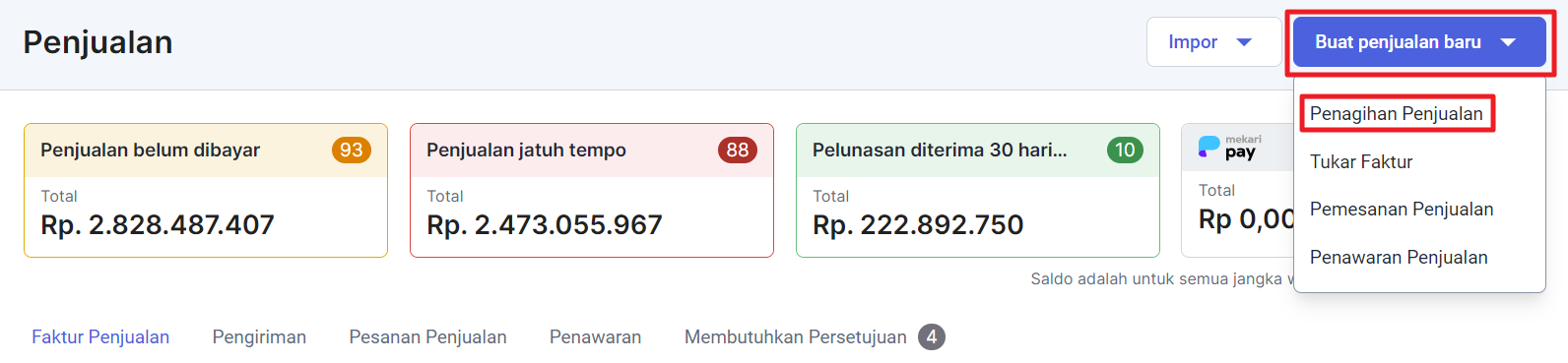Click the green 10 payments count badge
The height and width of the screenshot is (363, 1568).
pyautogui.click(x=1125, y=151)
